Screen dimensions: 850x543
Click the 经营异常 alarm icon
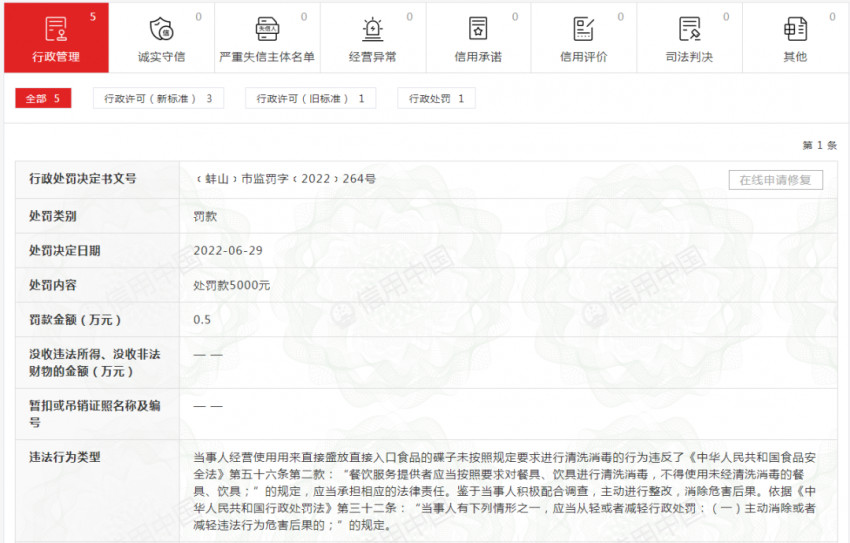click(x=372, y=28)
